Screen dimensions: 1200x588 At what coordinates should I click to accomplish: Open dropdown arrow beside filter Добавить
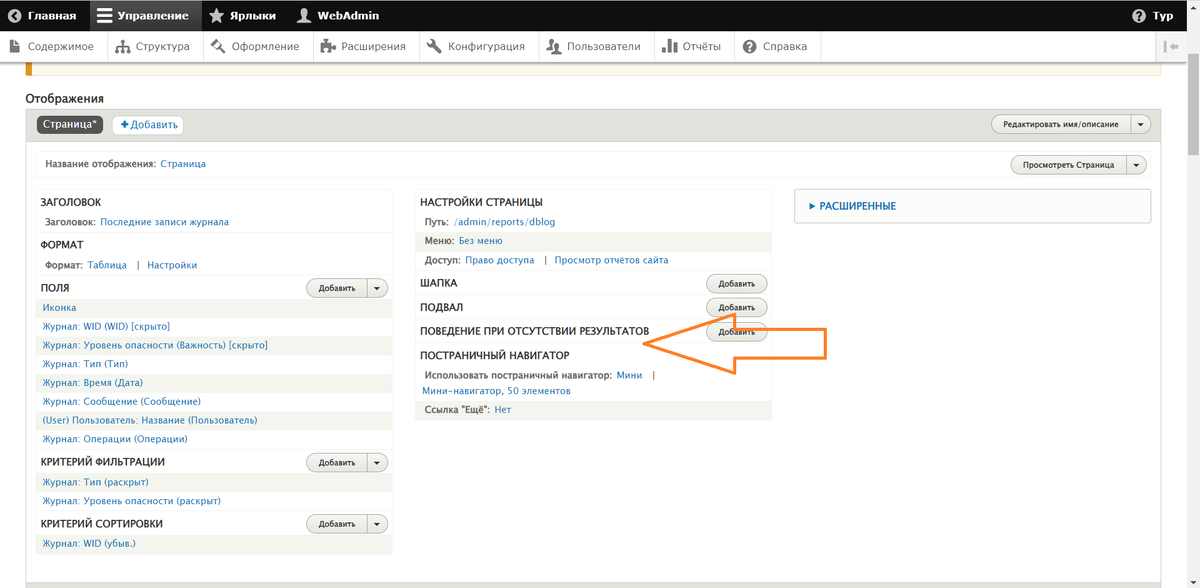(377, 463)
